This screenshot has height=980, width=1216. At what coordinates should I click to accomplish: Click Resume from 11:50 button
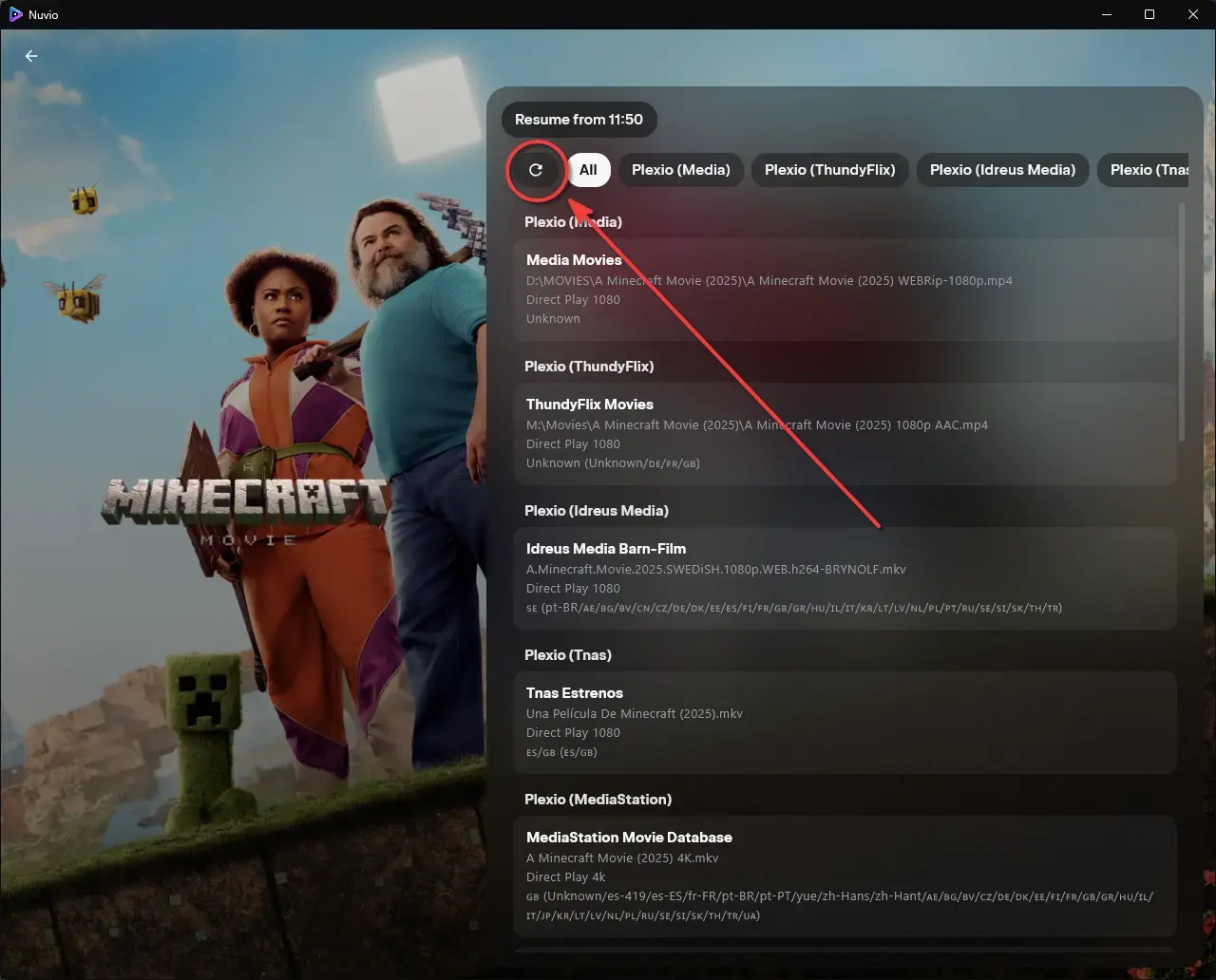coord(579,120)
